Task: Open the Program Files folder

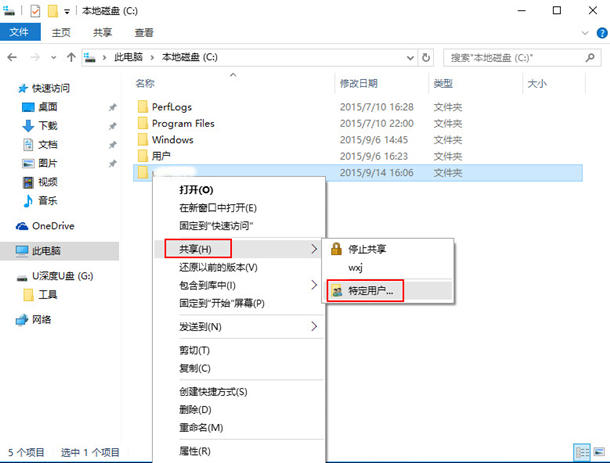Action: (182, 123)
